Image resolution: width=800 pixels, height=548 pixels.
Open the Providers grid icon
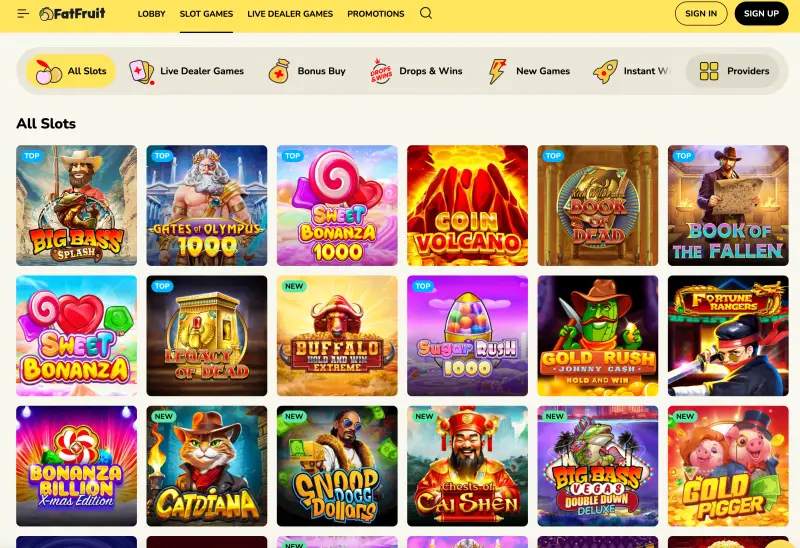click(709, 71)
